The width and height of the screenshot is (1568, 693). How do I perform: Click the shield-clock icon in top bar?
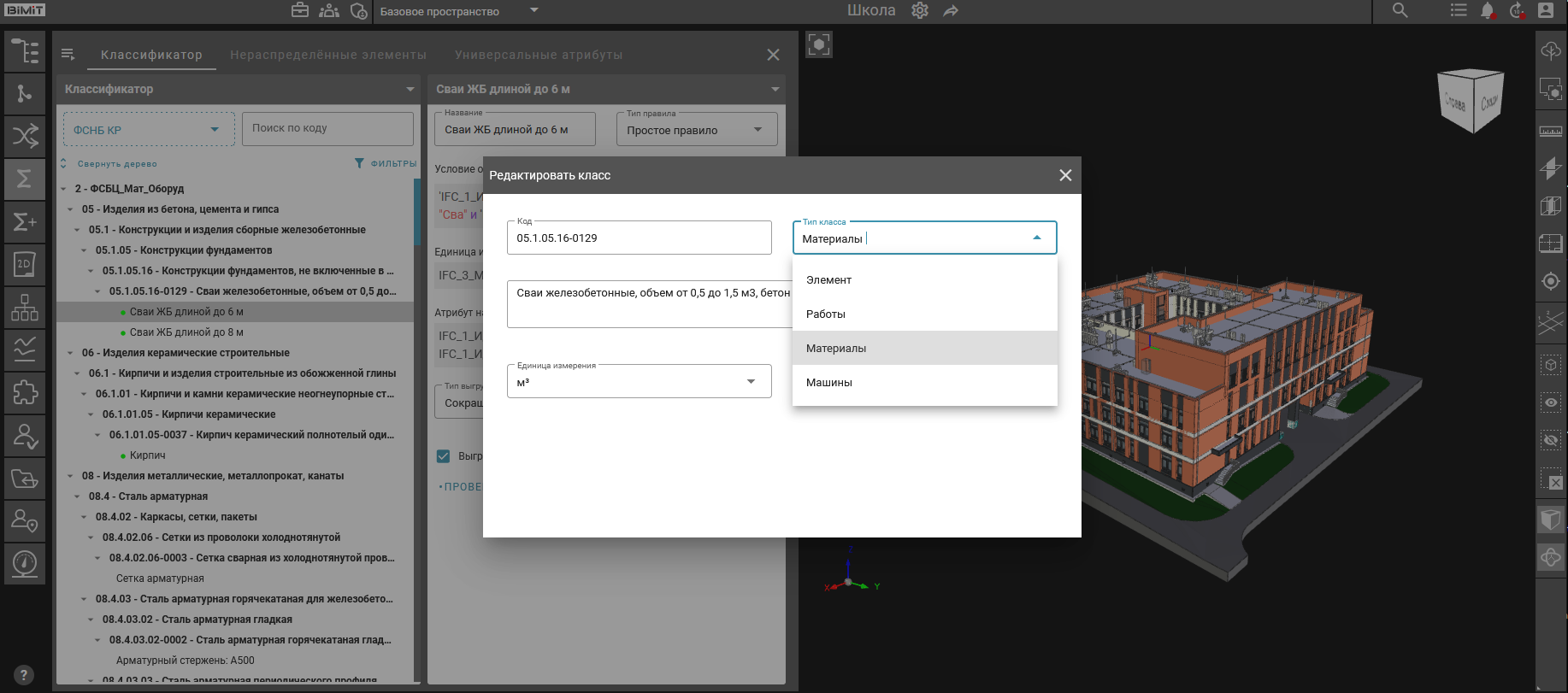359,11
